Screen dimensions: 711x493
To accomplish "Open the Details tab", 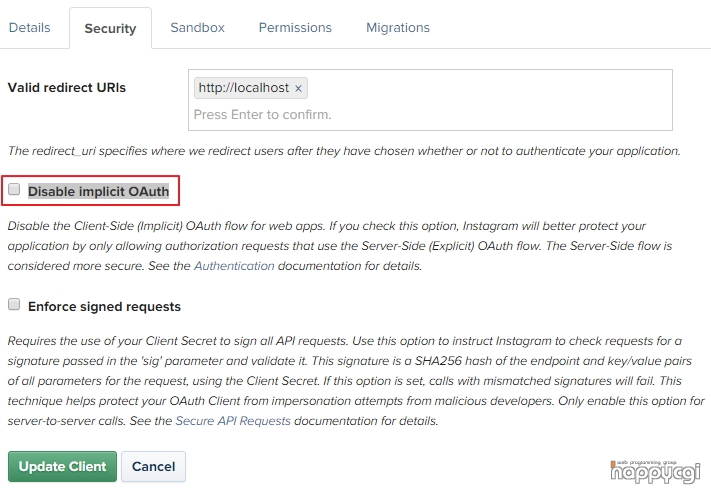I will (x=29, y=28).
